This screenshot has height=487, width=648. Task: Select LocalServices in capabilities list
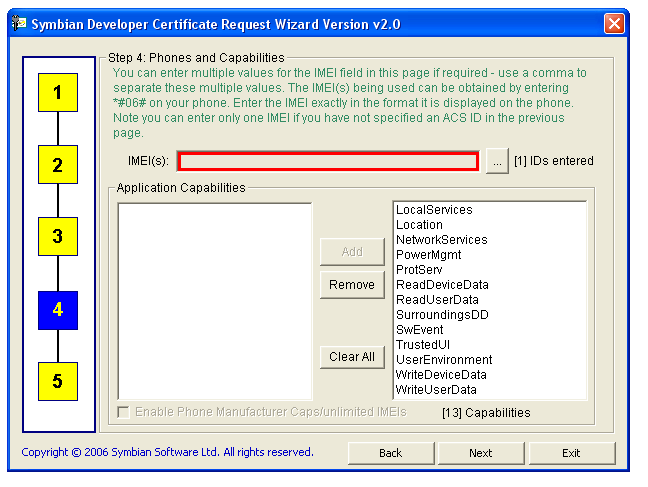[434, 210]
